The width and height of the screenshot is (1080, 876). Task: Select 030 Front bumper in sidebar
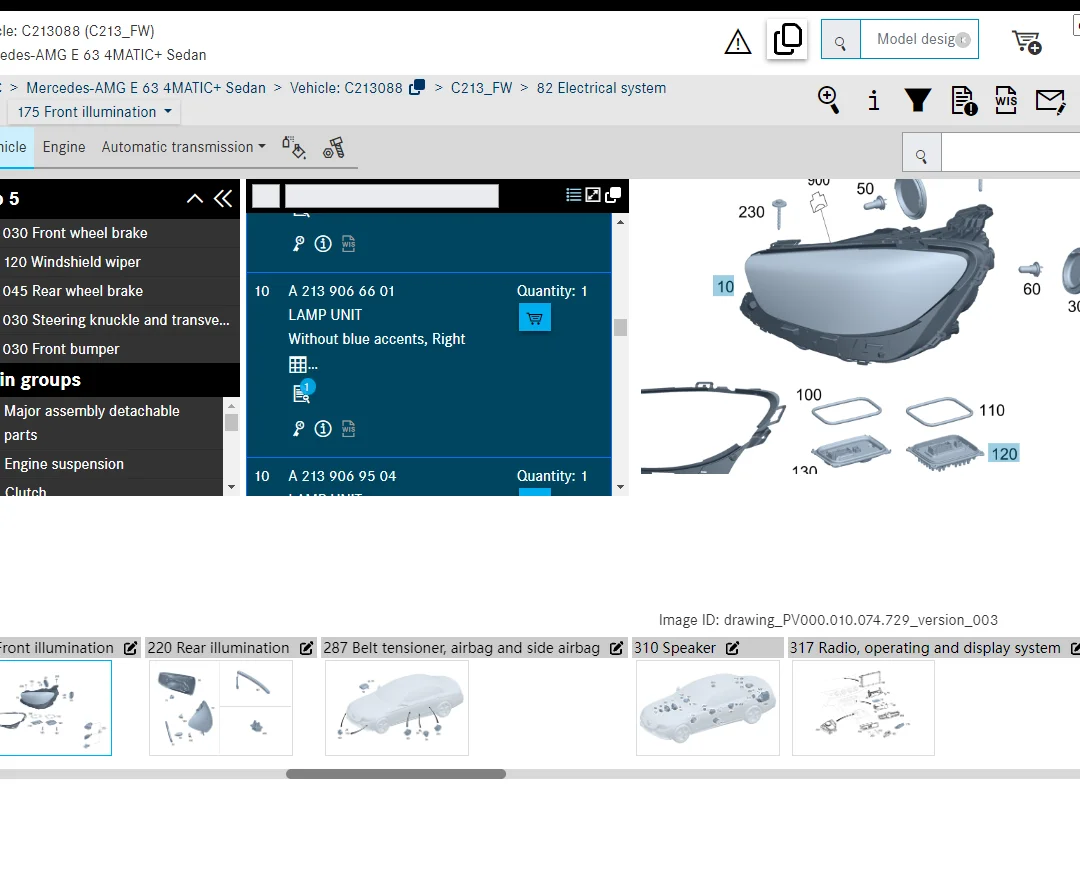click(x=118, y=349)
